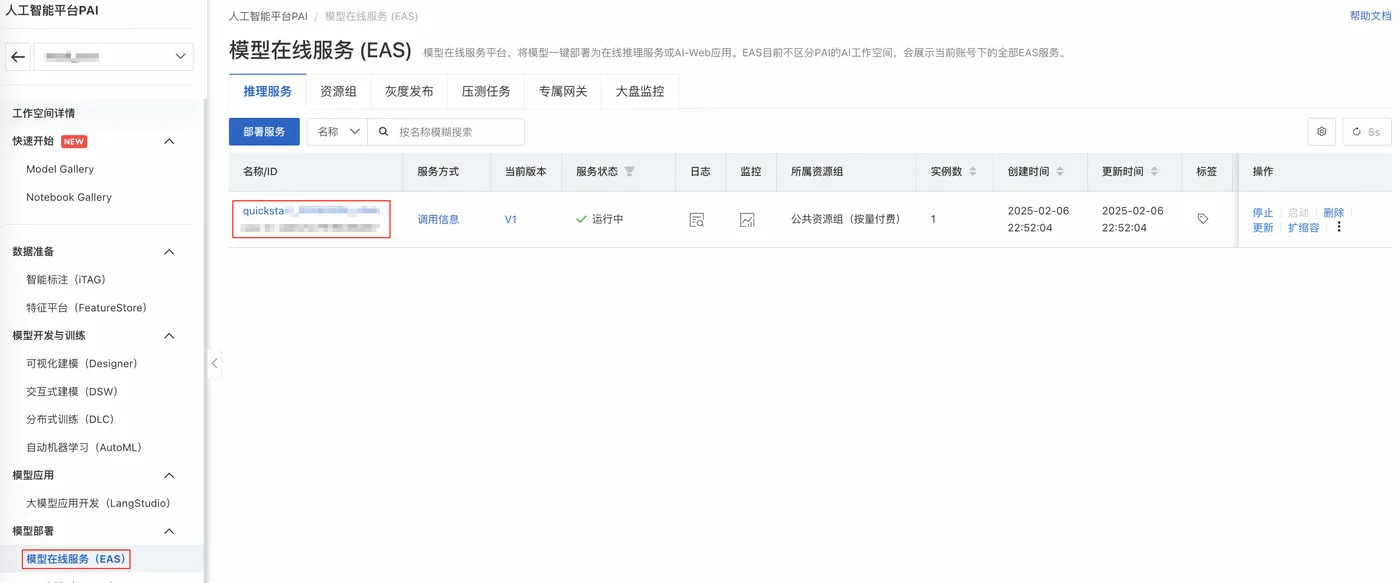Open the monitoring chart icon

click(x=747, y=220)
